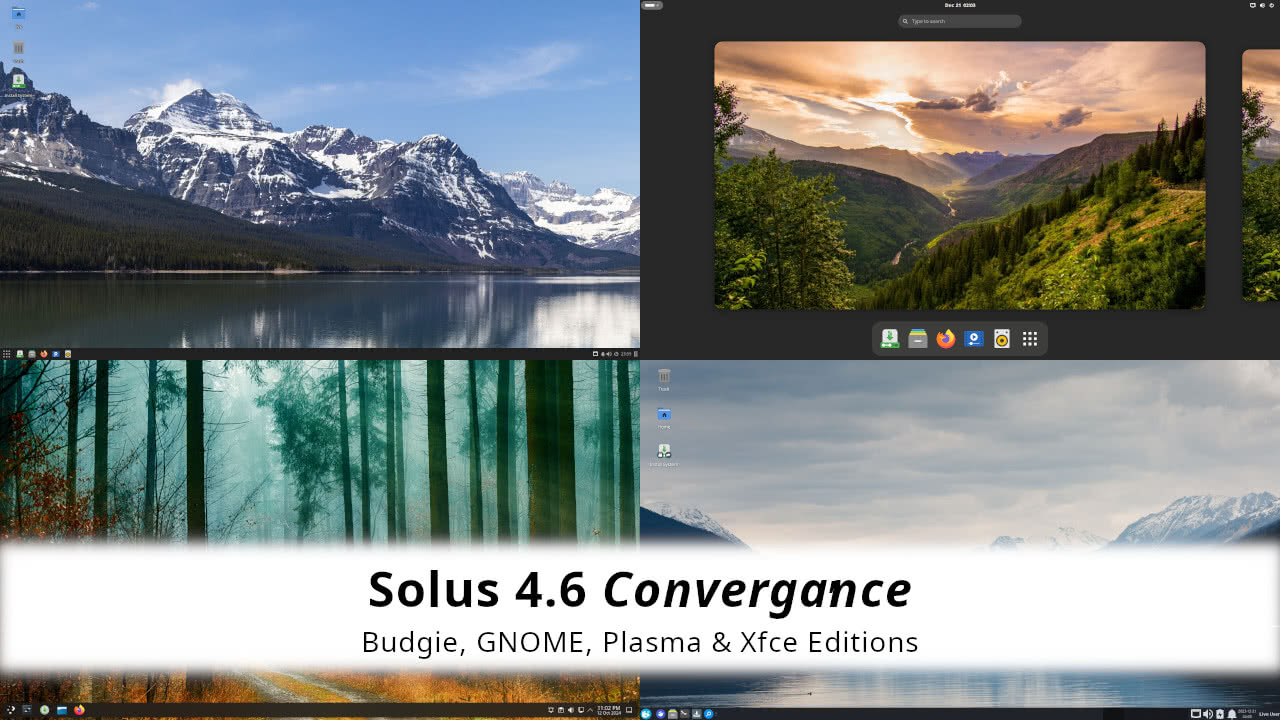Launch Rhythmbox from the GNOME dock
This screenshot has width=1280, height=720.
pos(1002,339)
